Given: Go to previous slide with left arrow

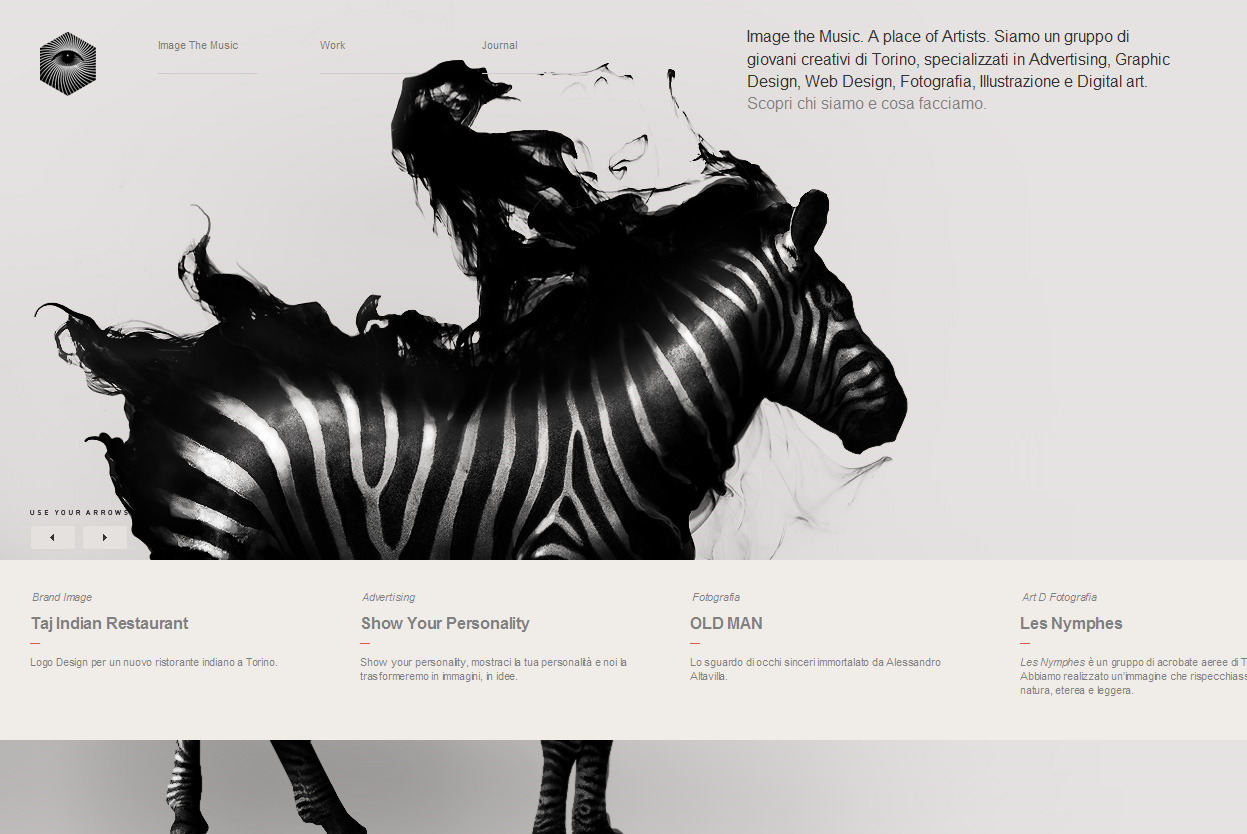Looking at the screenshot, I should (x=53, y=537).
